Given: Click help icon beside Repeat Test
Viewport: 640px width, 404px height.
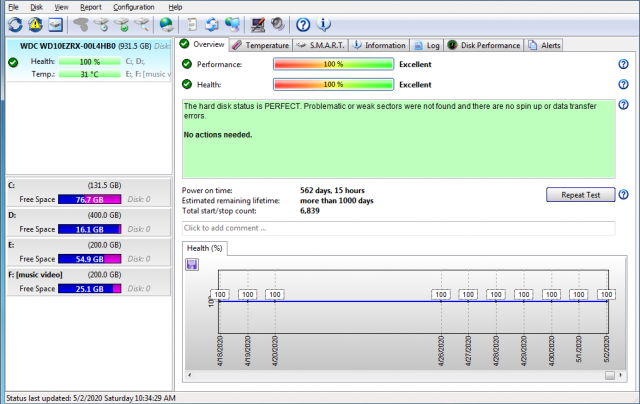Looking at the screenshot, I should [x=624, y=195].
